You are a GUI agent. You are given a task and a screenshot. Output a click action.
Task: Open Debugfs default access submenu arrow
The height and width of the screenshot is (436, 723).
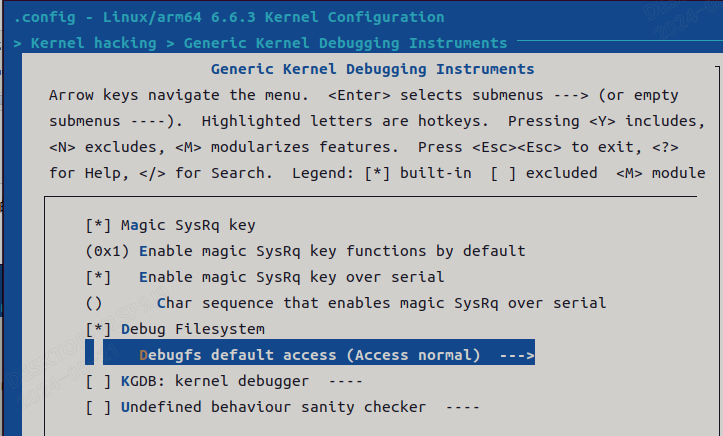[x=517, y=355]
